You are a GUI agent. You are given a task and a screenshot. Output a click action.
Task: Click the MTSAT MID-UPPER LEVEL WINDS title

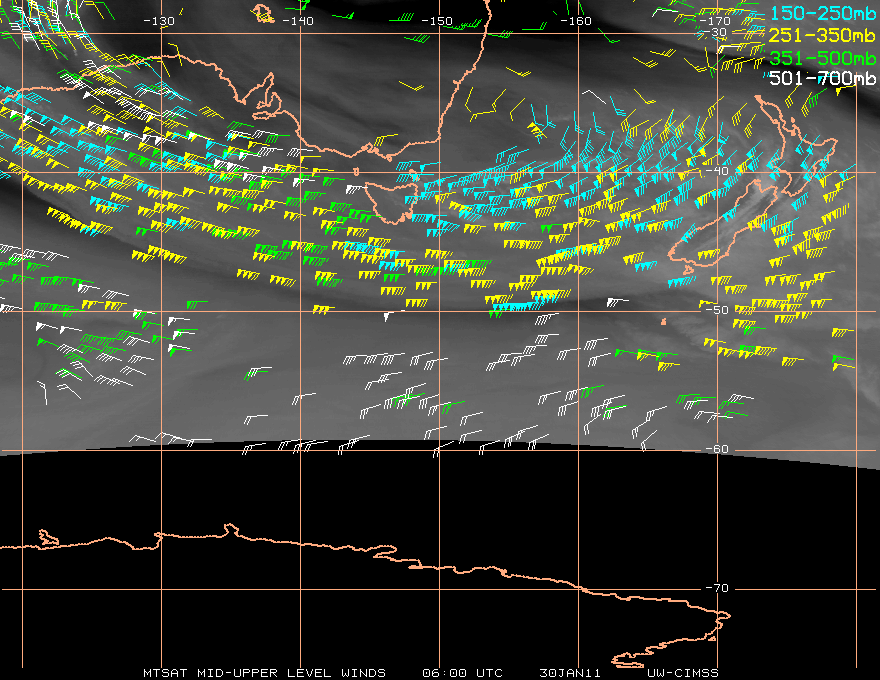tap(264, 673)
